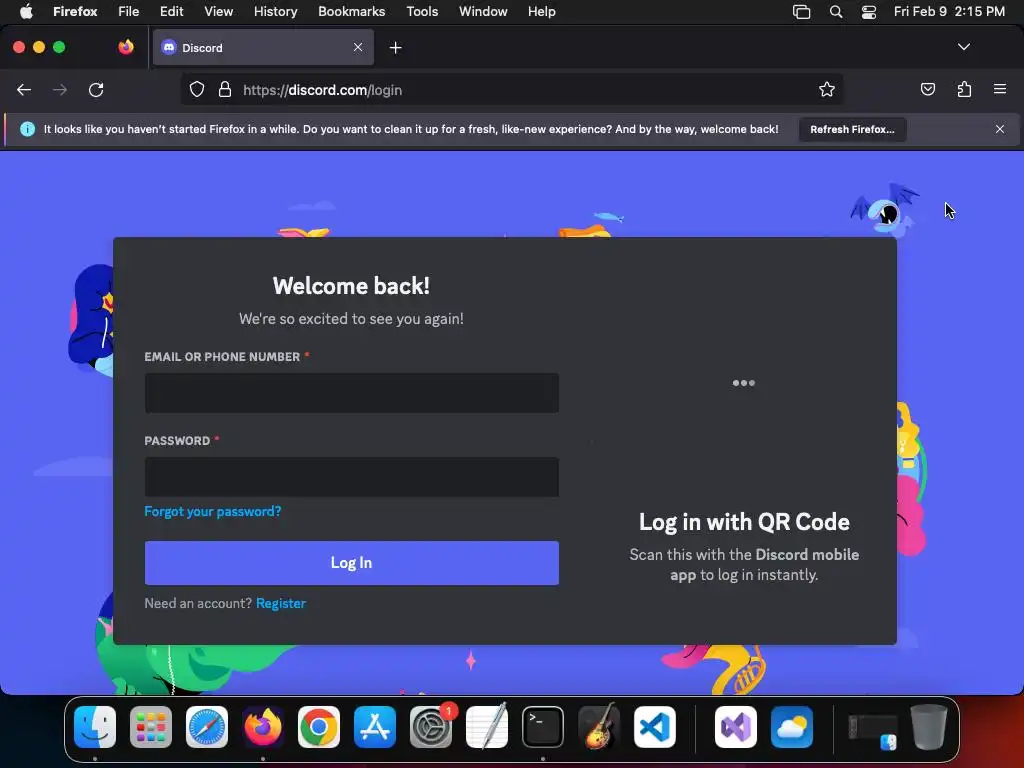Open Finder from the Dock
1024x768 pixels.
(x=95, y=727)
